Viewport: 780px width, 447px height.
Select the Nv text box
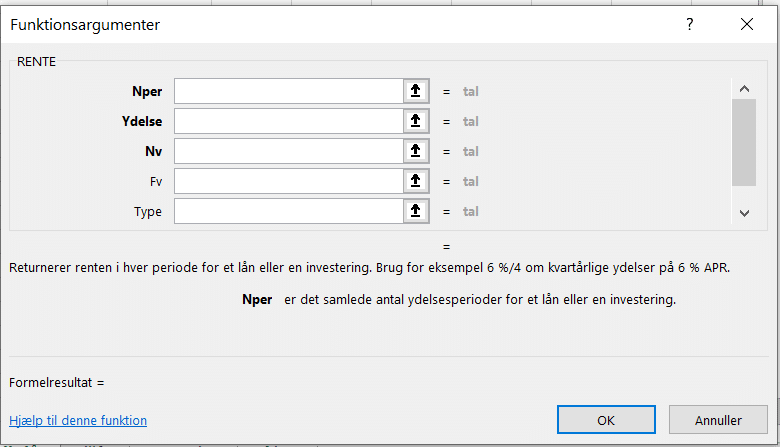[288, 151]
